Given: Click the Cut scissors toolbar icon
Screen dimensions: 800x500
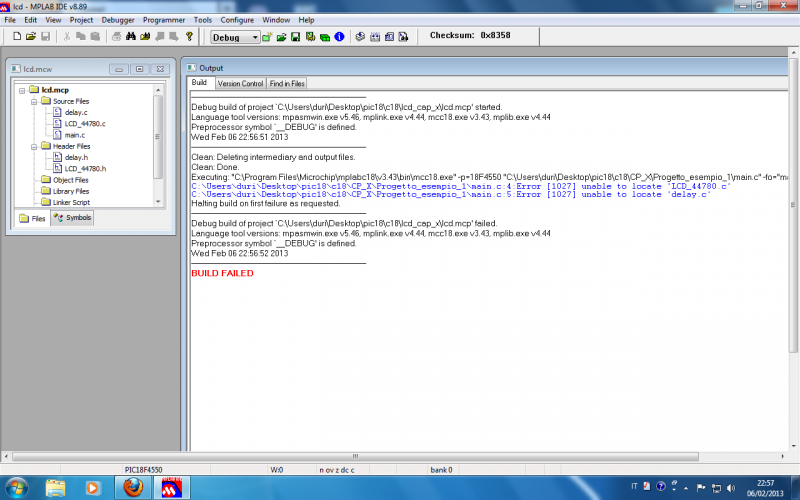Looking at the screenshot, I should click(x=67, y=36).
